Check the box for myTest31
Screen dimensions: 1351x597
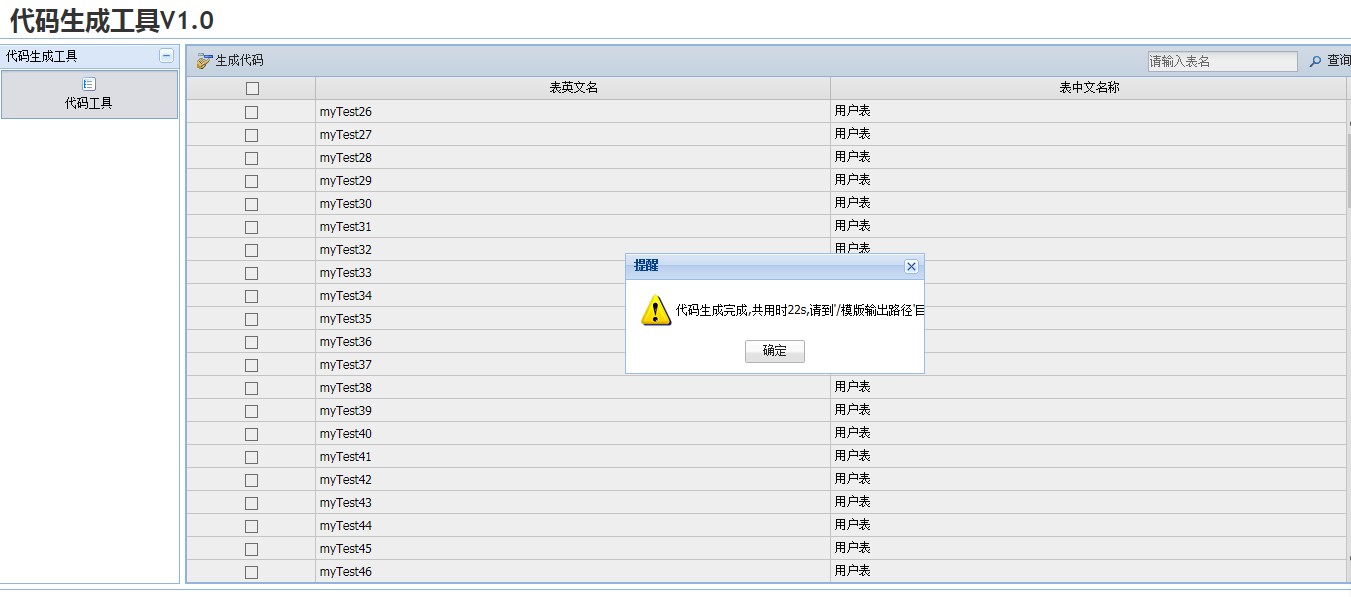pos(252,227)
